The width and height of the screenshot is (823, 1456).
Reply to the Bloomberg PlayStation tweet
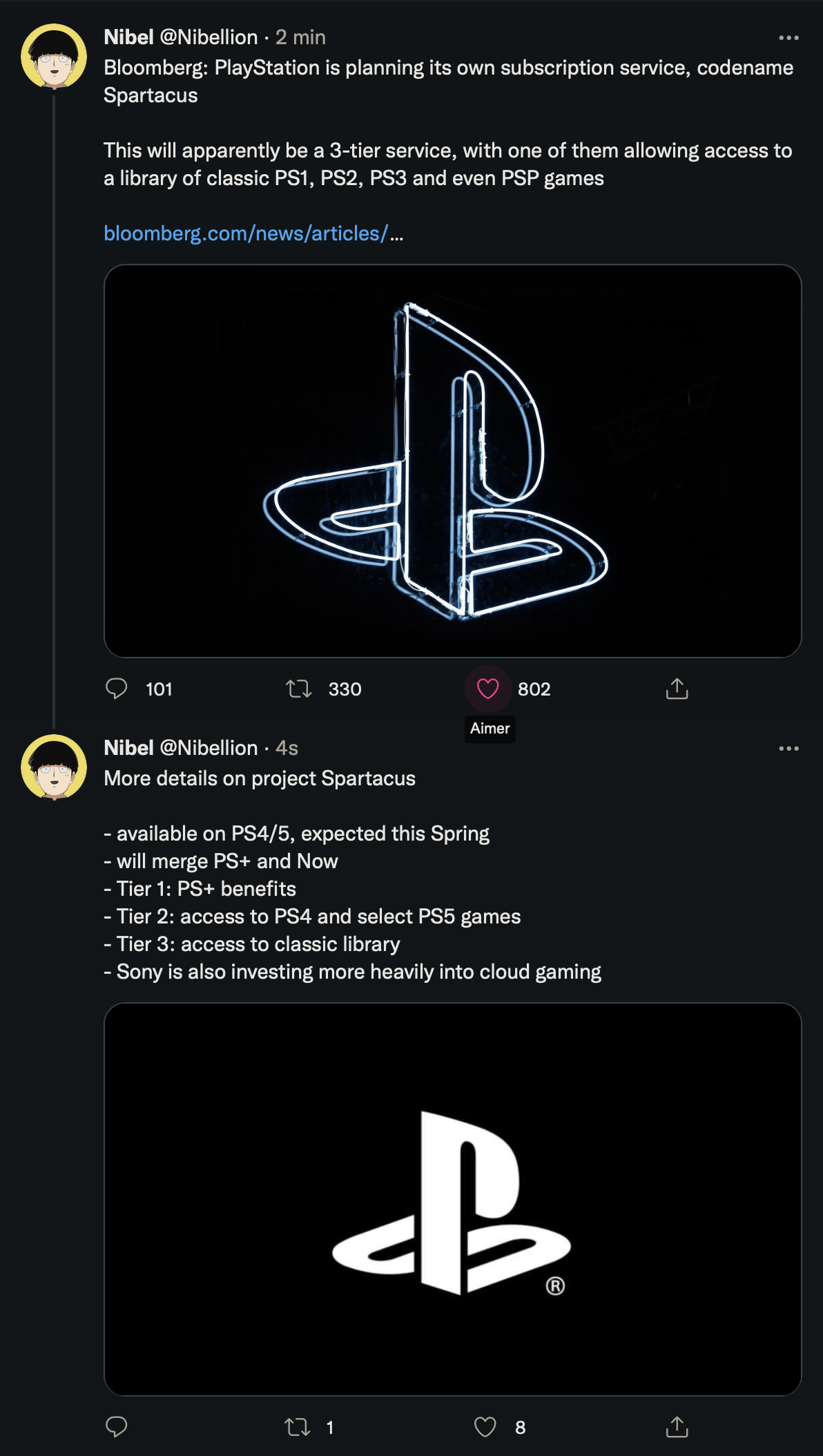pos(117,689)
